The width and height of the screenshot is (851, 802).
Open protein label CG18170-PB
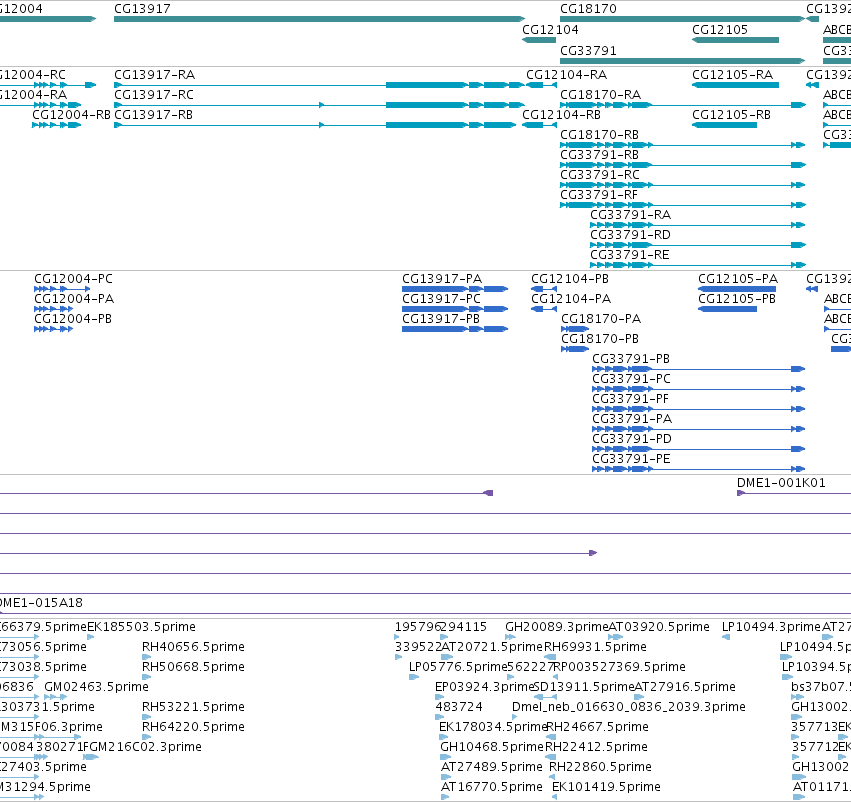600,339
